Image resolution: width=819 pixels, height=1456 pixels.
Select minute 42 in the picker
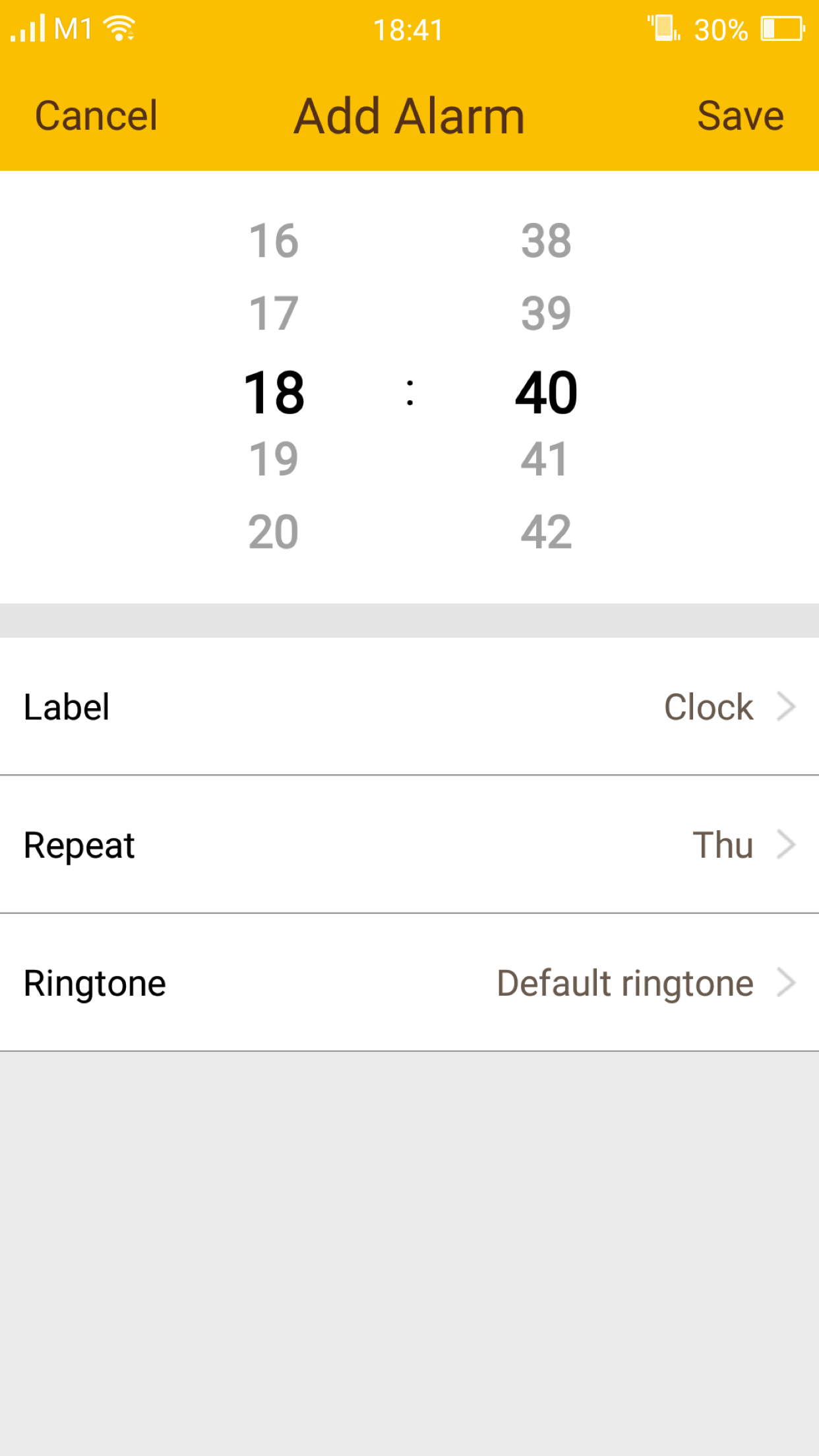[546, 532]
